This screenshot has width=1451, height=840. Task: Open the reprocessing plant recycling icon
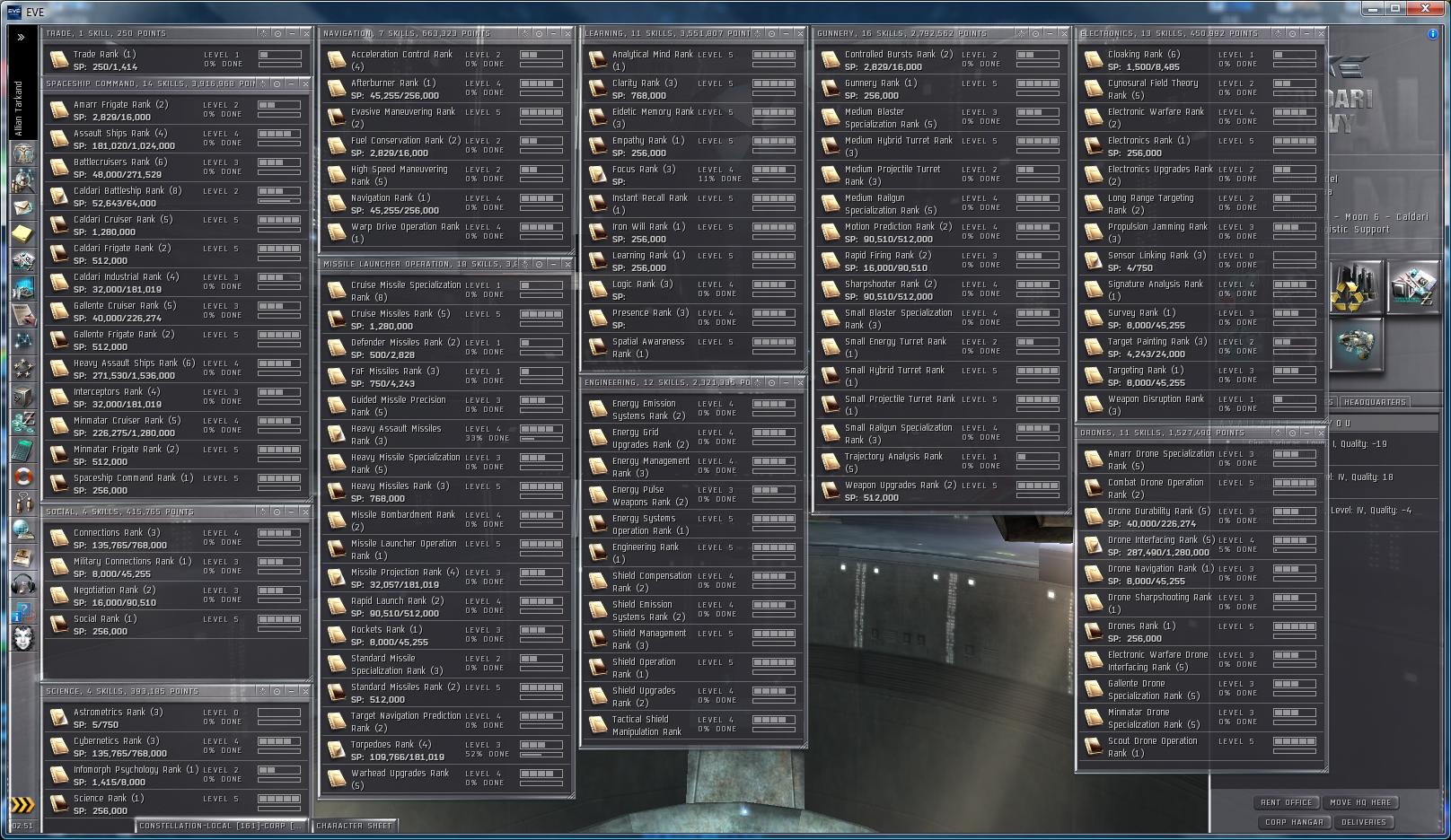[x=1356, y=286]
